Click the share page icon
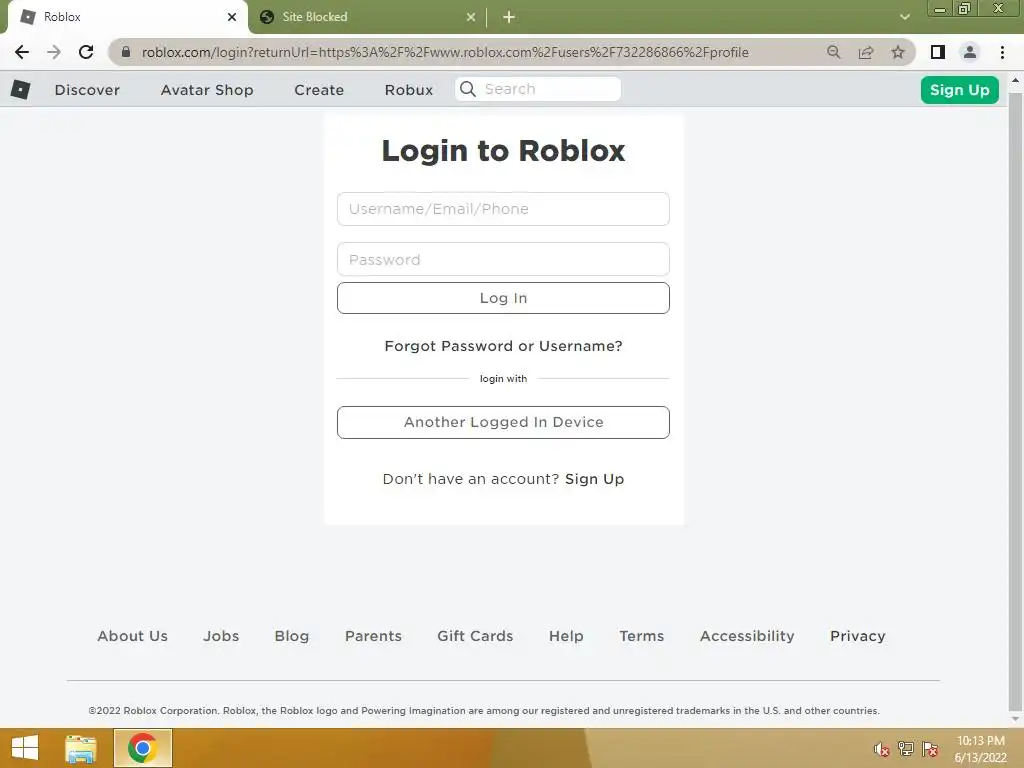 pyautogui.click(x=866, y=52)
